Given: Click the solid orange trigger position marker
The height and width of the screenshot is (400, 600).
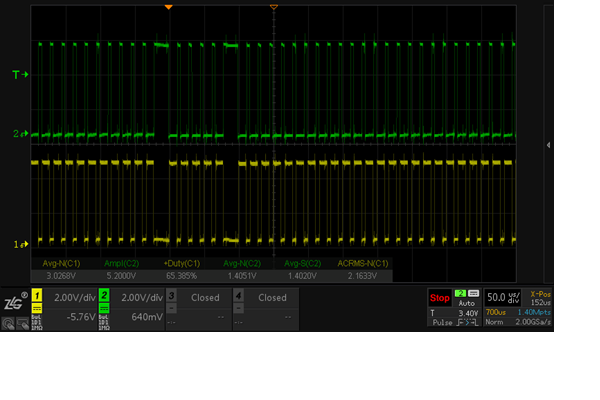Looking at the screenshot, I should click(x=168, y=7).
